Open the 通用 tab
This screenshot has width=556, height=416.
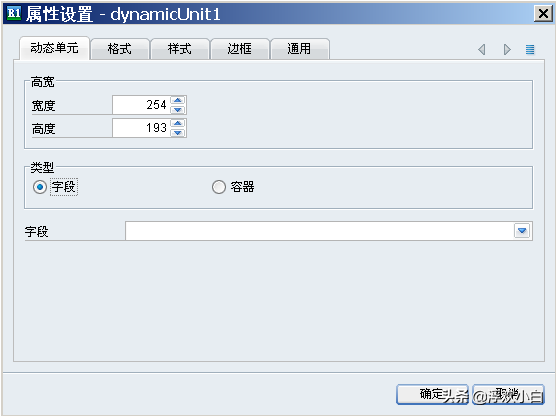[300, 49]
